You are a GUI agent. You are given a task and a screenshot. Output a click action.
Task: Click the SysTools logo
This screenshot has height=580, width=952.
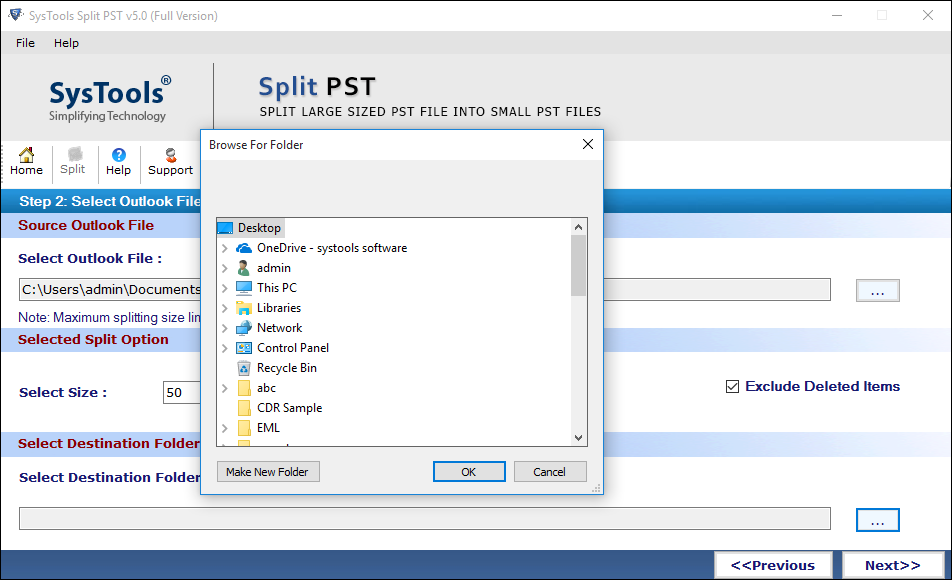[107, 96]
